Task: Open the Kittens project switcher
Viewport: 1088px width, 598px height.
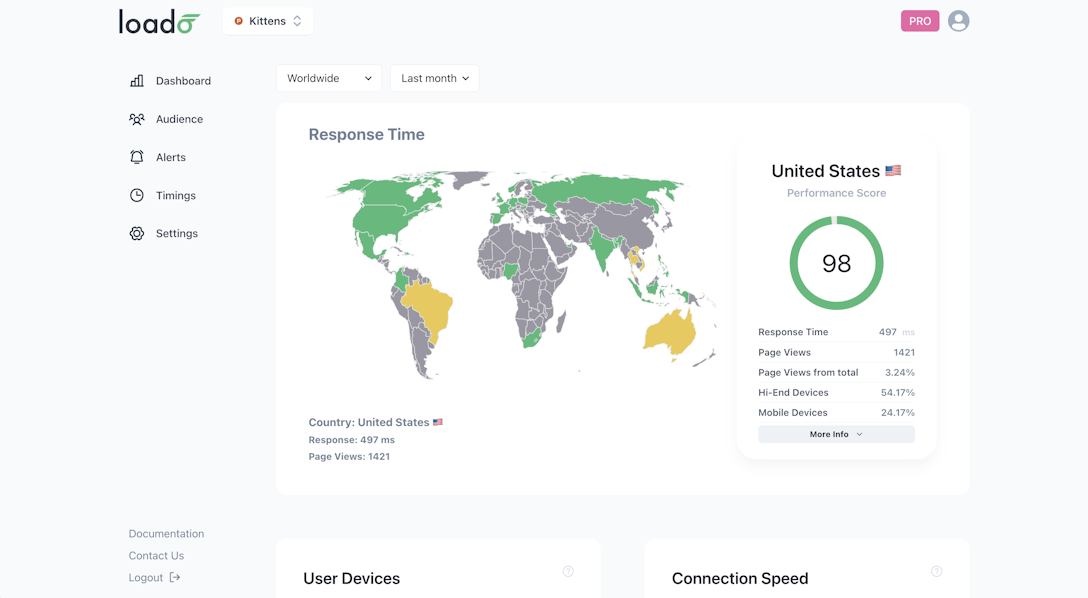Action: [x=267, y=20]
